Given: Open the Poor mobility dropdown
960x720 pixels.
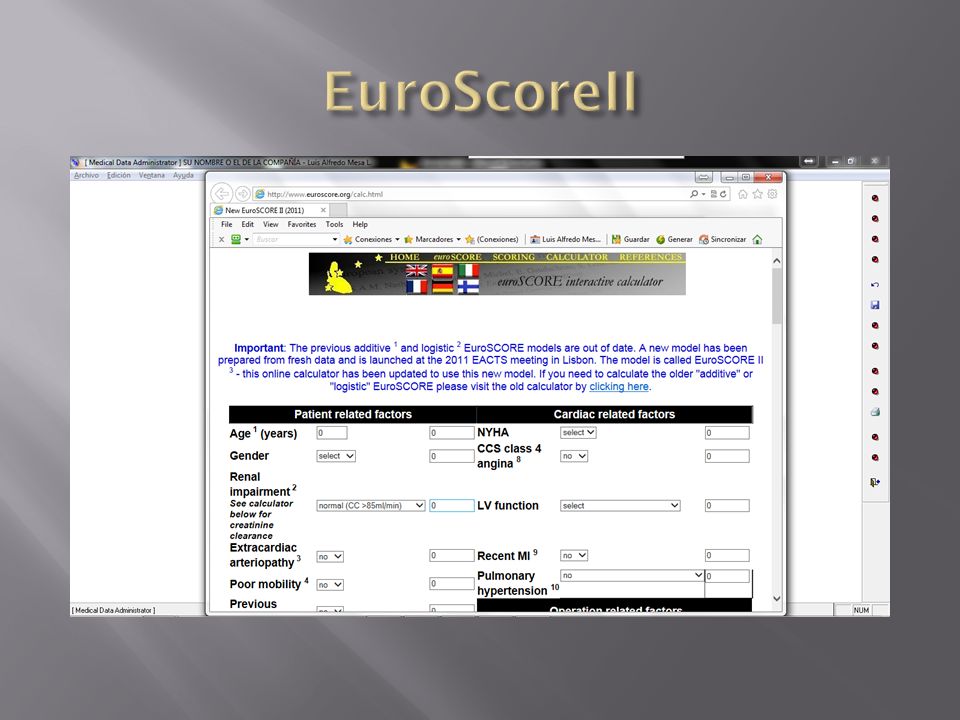Looking at the screenshot, I should point(330,585).
